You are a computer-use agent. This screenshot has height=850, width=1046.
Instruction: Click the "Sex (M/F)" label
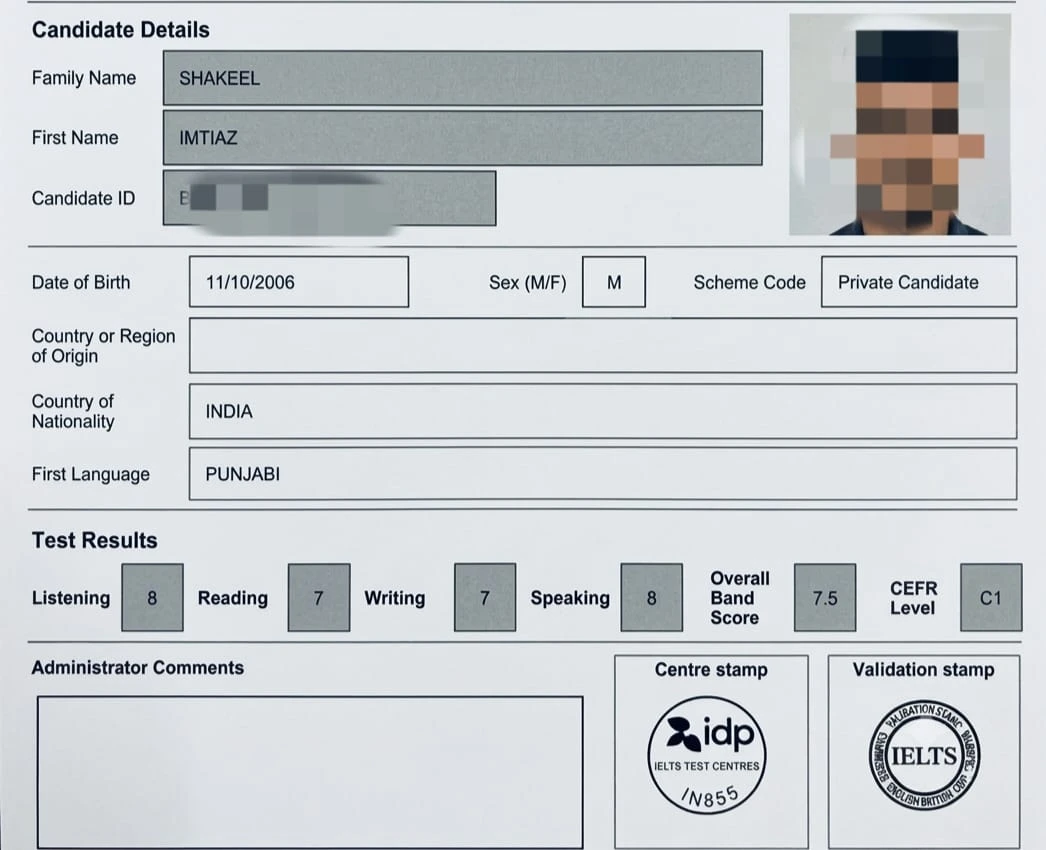pyautogui.click(x=528, y=283)
